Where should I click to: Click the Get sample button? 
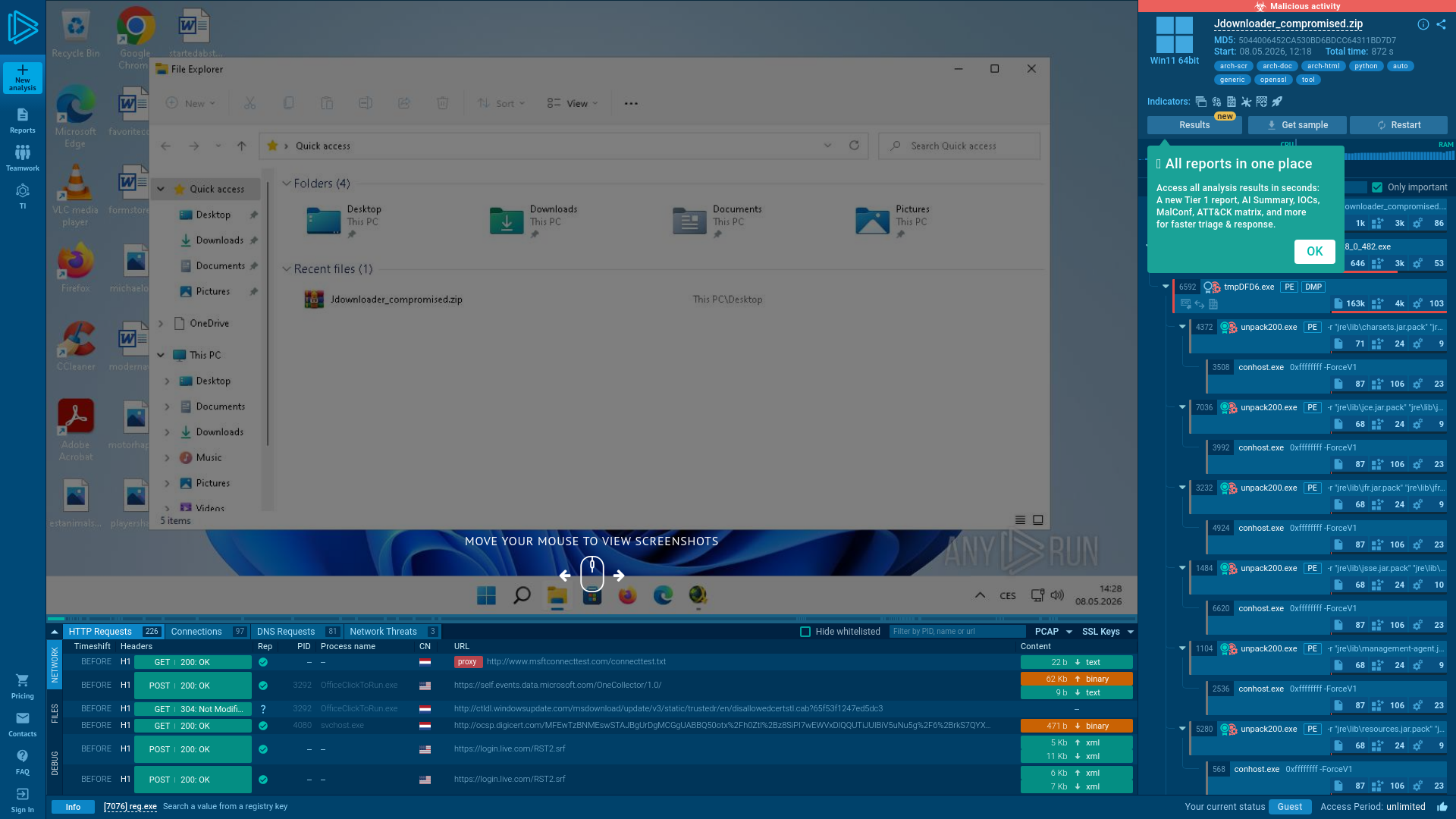tap(1298, 125)
